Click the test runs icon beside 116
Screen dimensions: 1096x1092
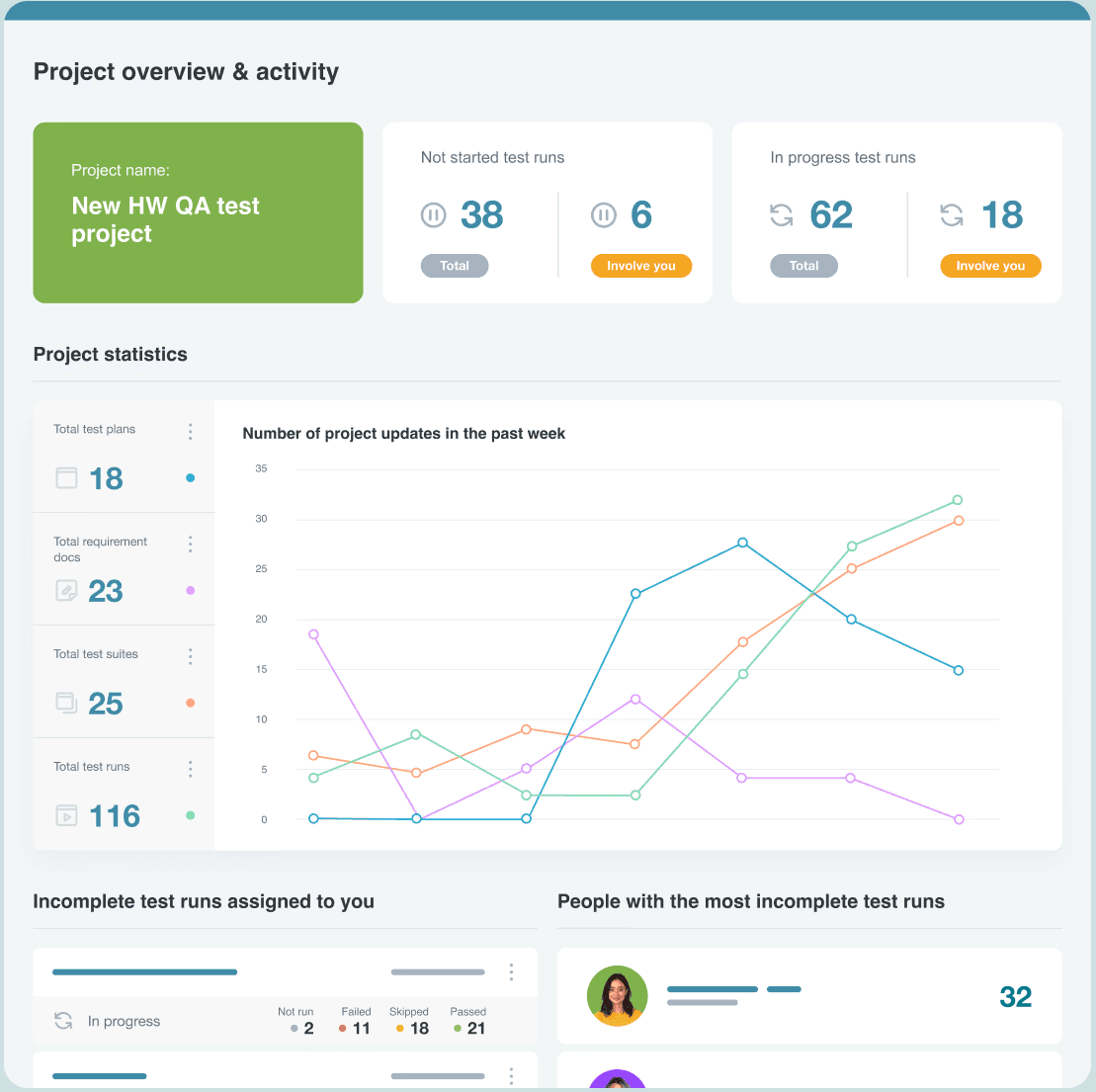click(x=66, y=816)
